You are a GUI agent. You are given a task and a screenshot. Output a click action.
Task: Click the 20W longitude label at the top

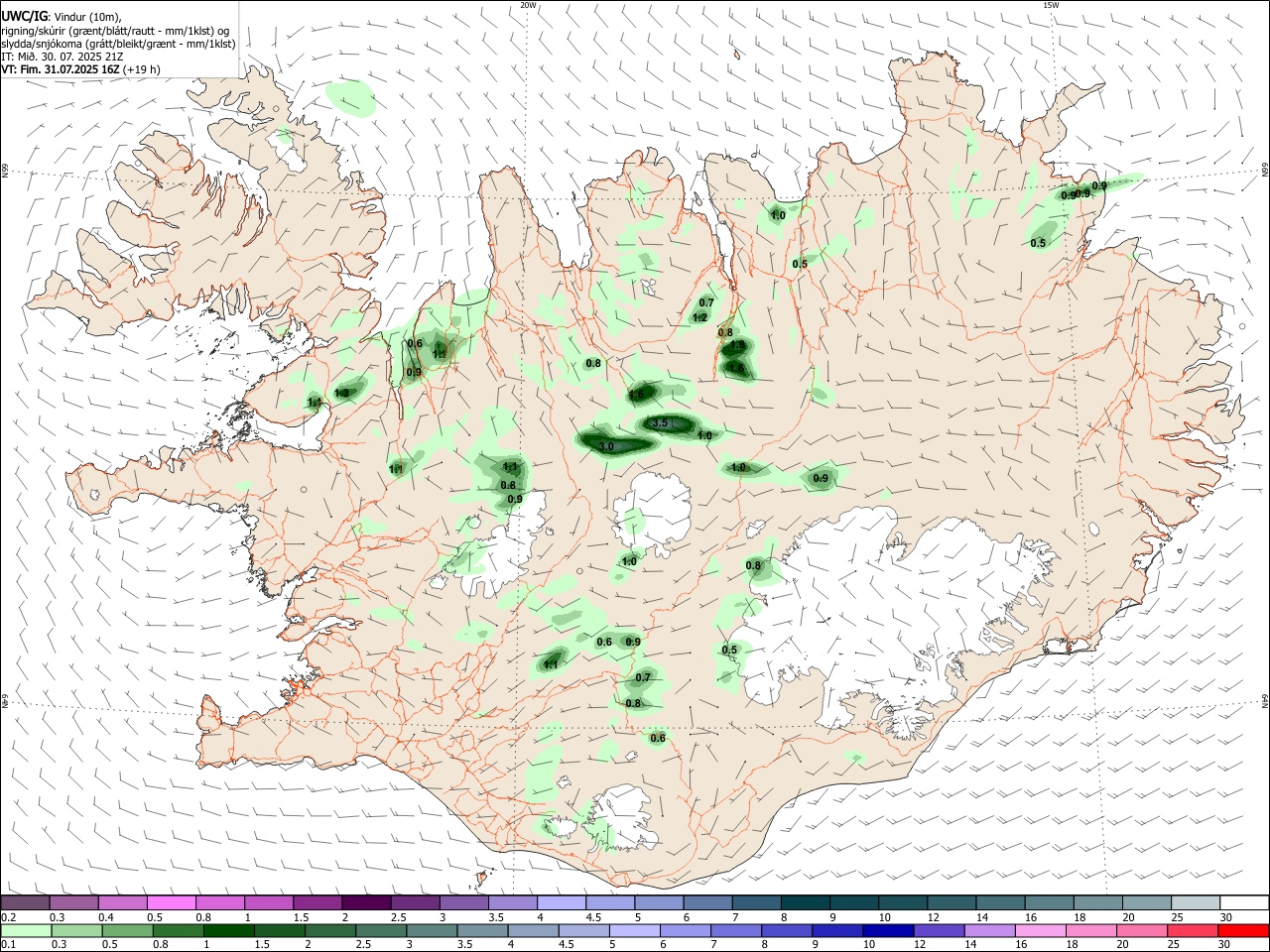pyautogui.click(x=528, y=5)
